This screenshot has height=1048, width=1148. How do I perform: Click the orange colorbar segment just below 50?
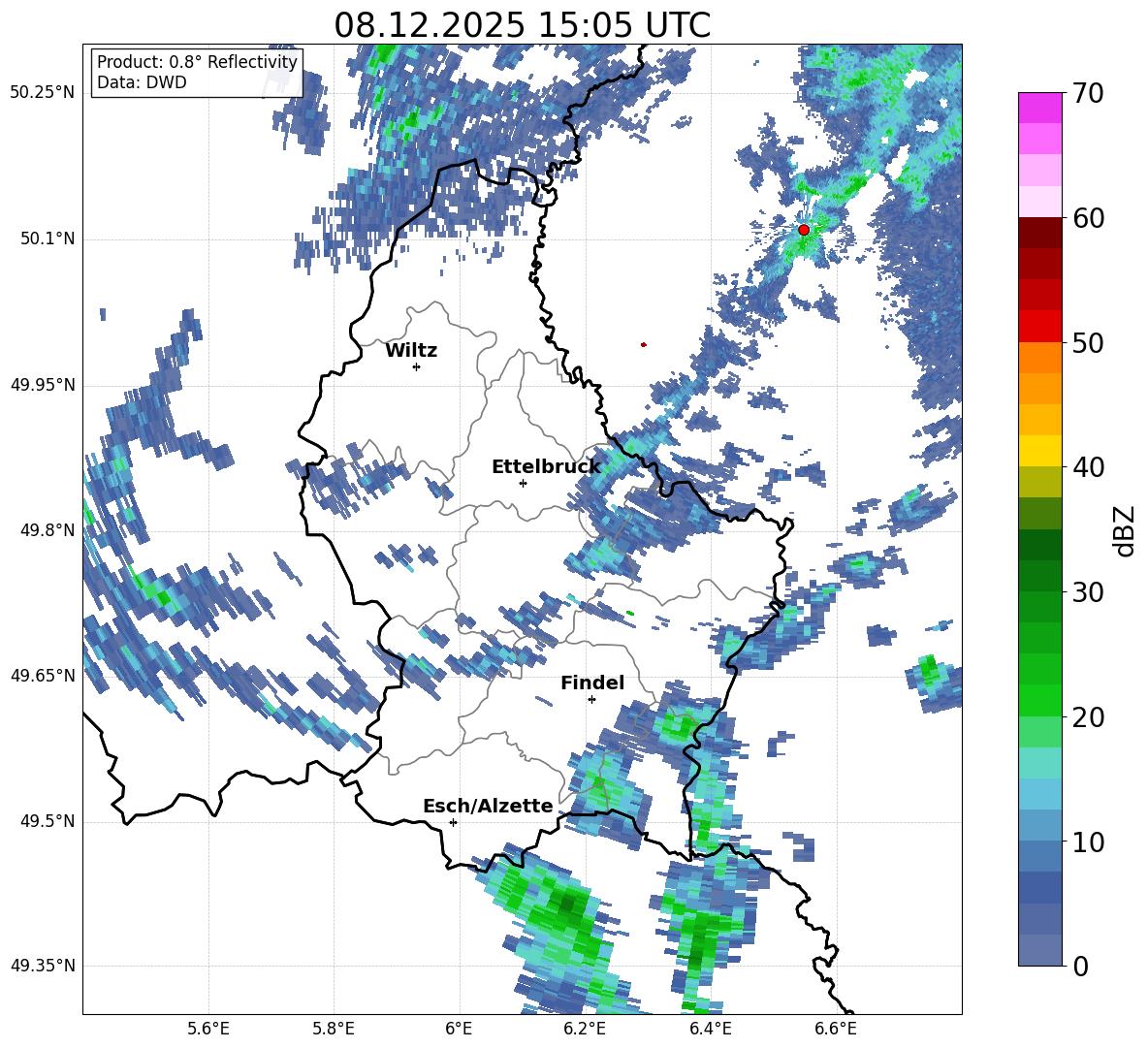[x=1039, y=358]
